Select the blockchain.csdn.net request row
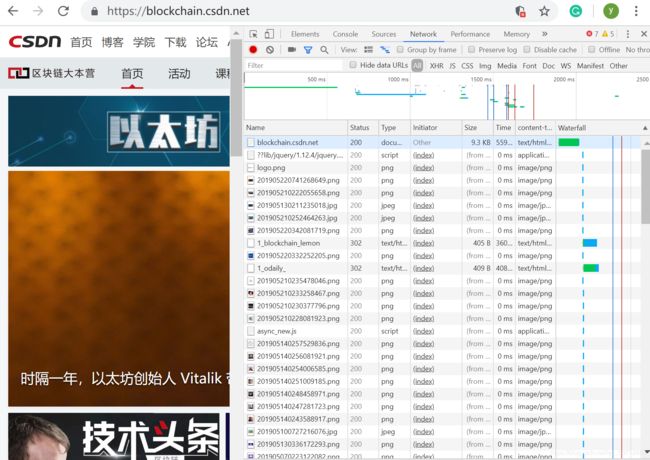Image resolution: width=650 pixels, height=460 pixels. point(442,142)
